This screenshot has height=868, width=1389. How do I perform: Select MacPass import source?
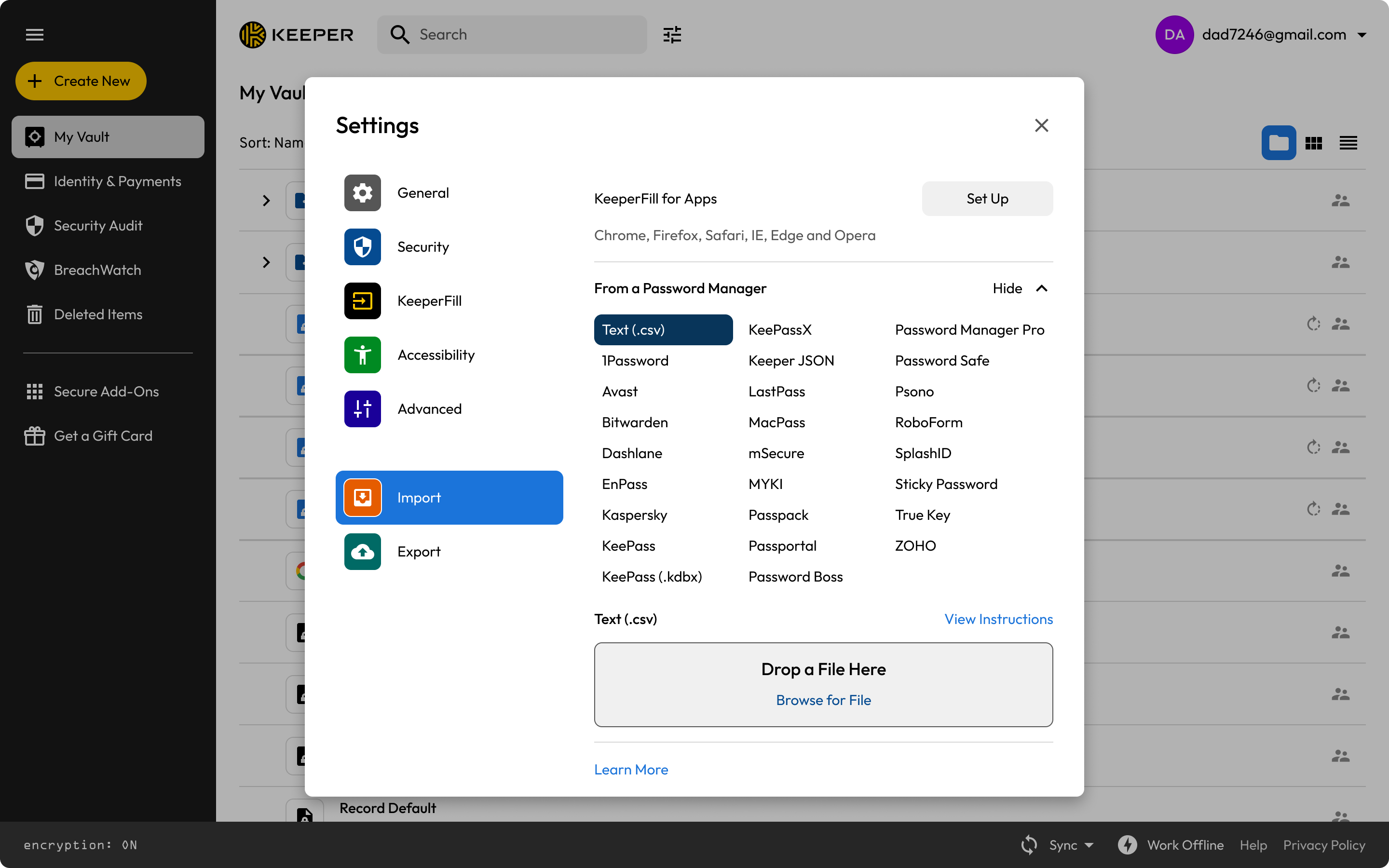click(x=776, y=422)
